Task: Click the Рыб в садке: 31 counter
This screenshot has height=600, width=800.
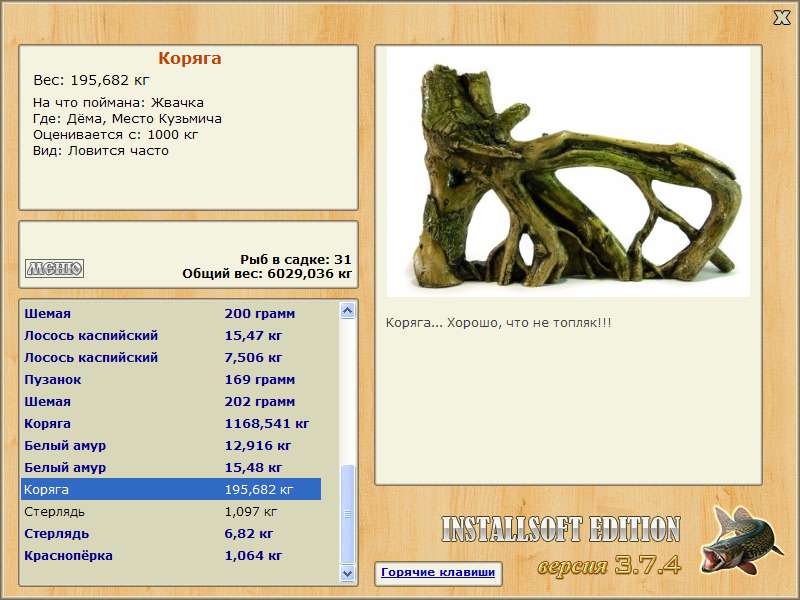Action: click(296, 259)
